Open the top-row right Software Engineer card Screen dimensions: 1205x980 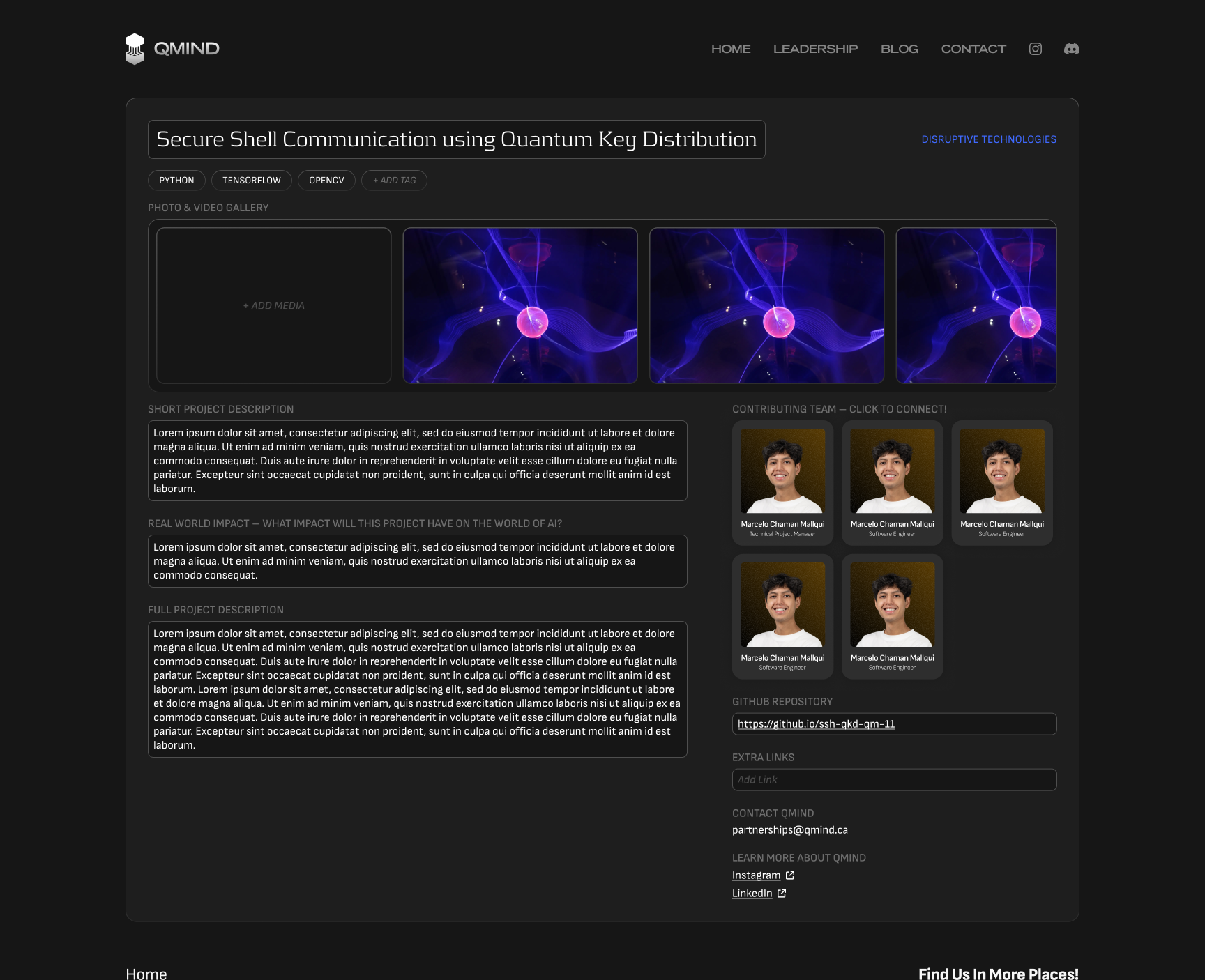[x=1002, y=483]
